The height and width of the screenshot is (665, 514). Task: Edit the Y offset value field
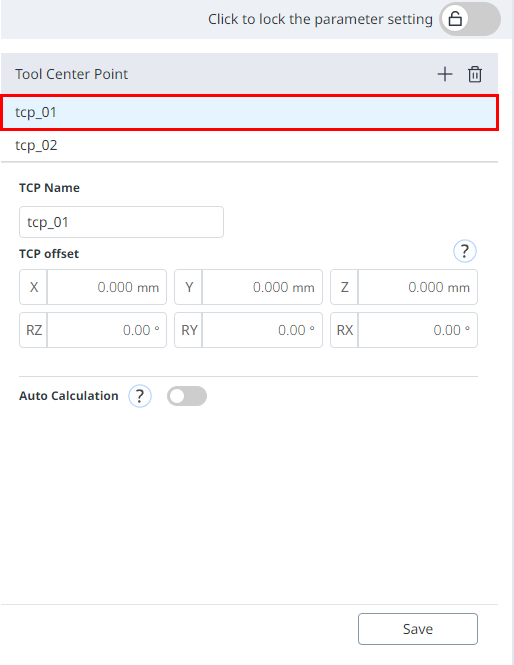click(x=262, y=287)
